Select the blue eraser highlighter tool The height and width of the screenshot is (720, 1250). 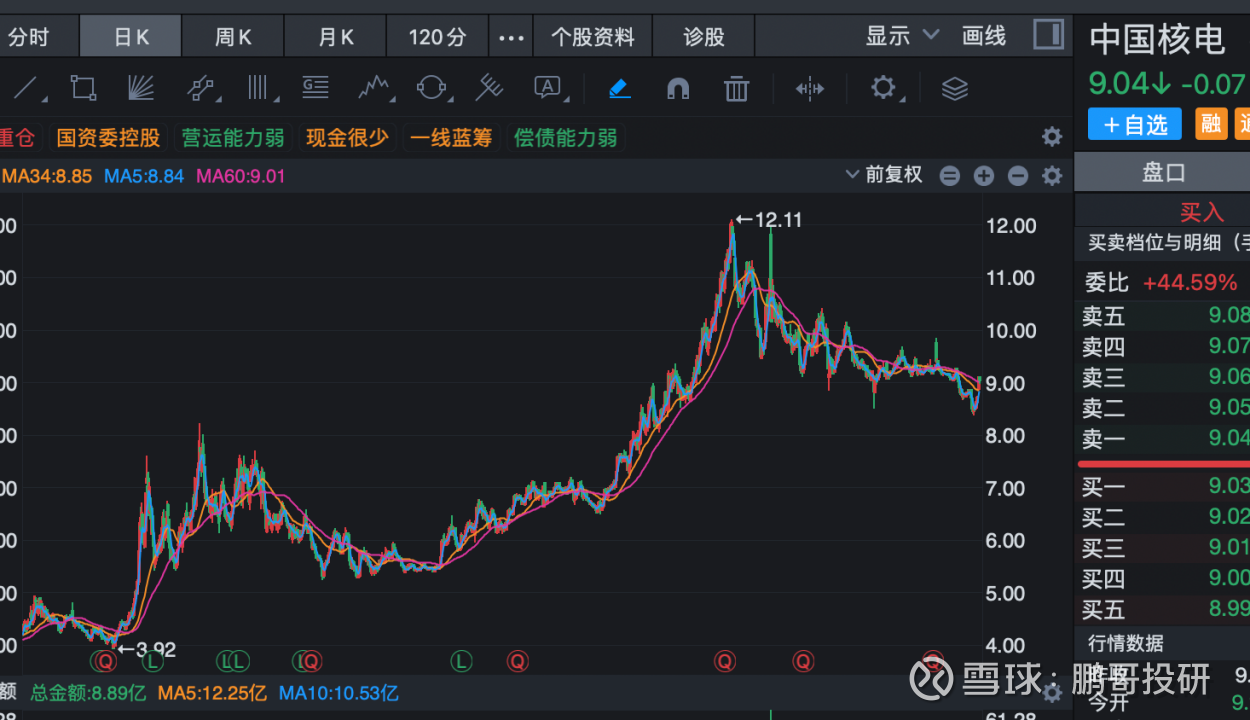pyautogui.click(x=620, y=89)
